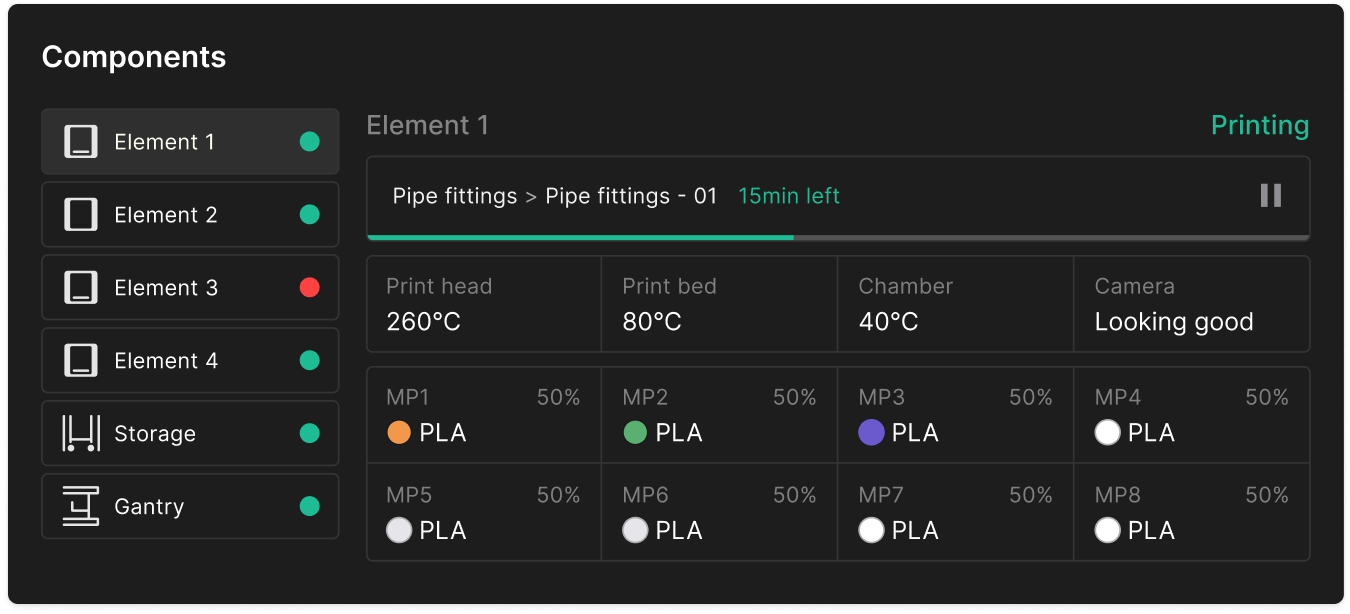The height and width of the screenshot is (614, 1350).
Task: Click the Element 1 printer icon
Action: pyautogui.click(x=81, y=142)
